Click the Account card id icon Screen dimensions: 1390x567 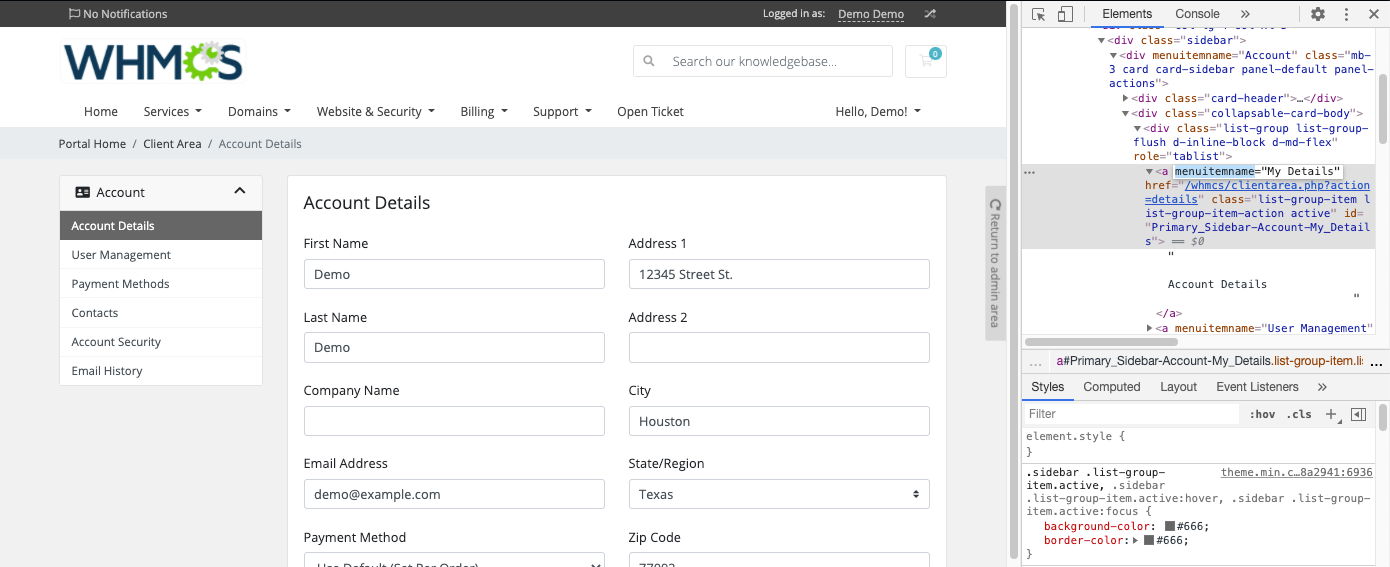pos(83,192)
